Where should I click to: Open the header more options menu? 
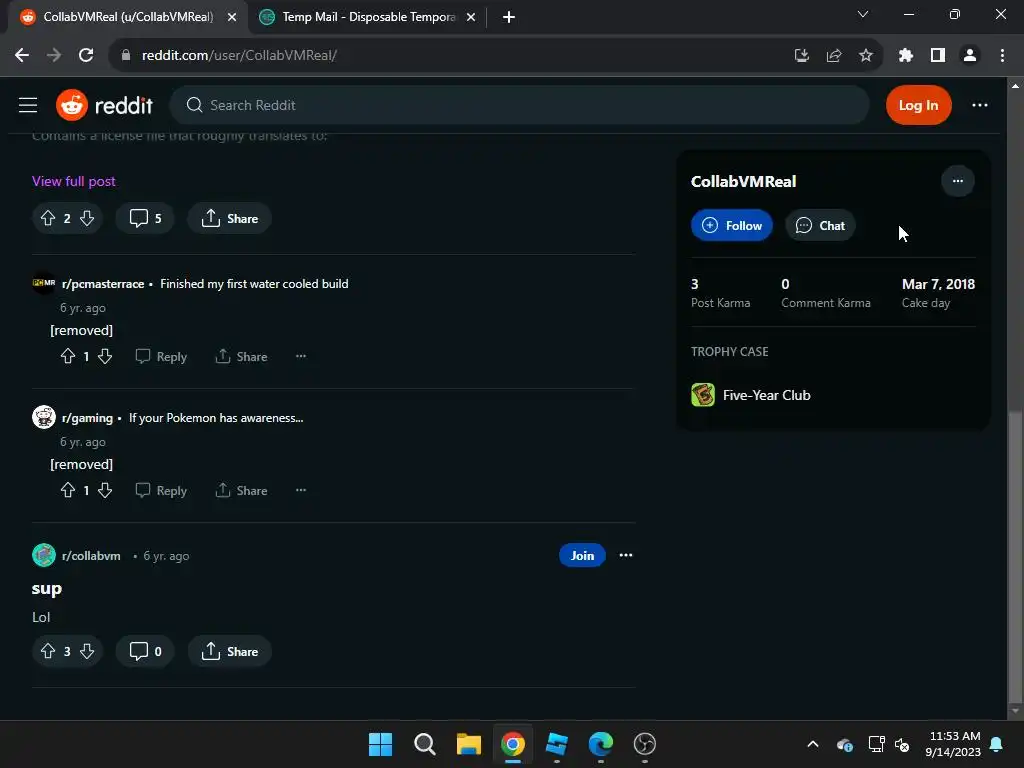980,105
